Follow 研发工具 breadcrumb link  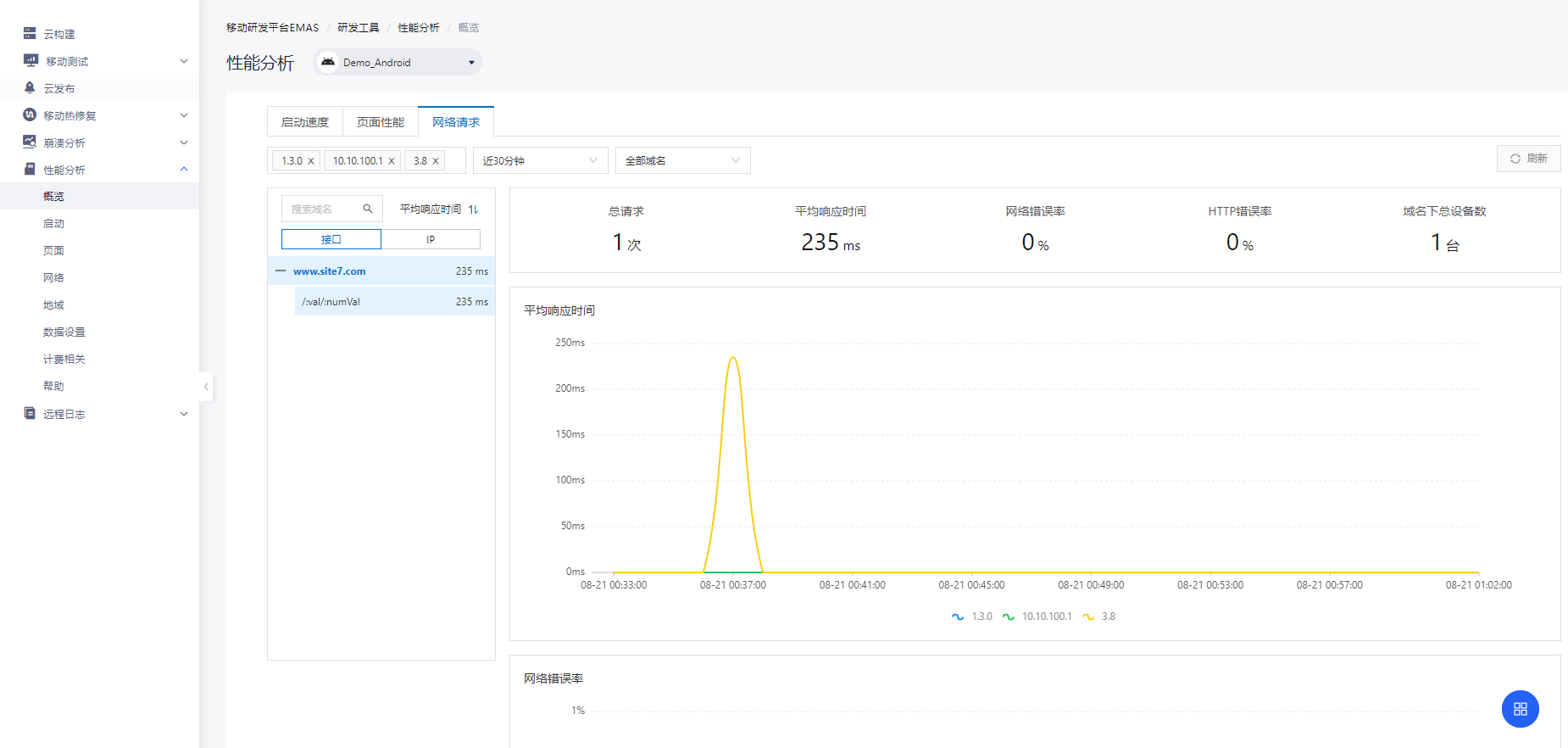pos(359,28)
